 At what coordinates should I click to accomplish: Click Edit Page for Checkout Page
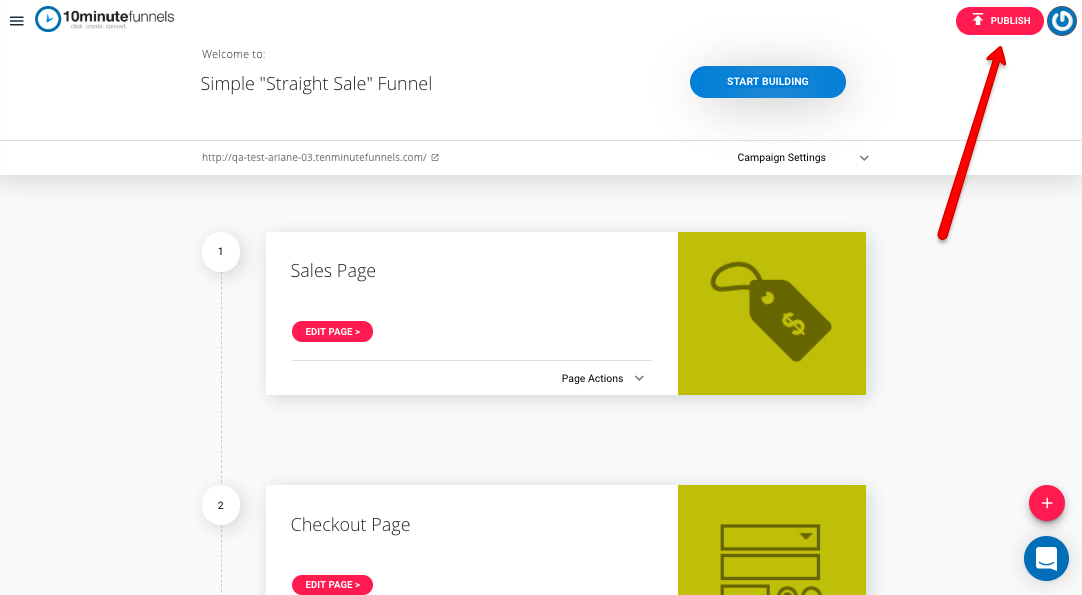332,585
